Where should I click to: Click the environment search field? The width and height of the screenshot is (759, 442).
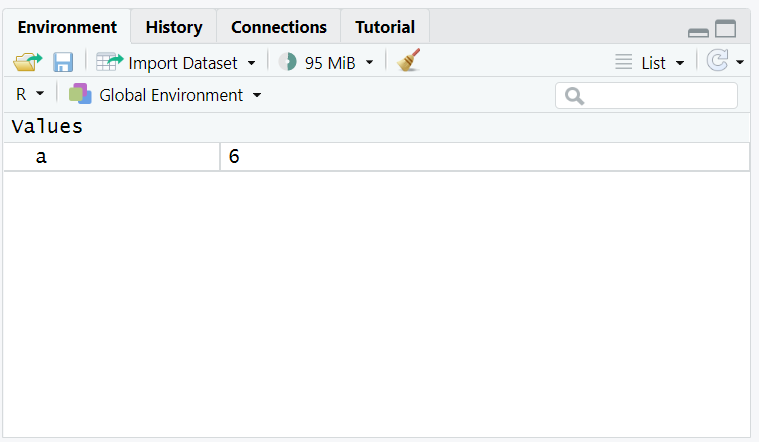click(x=646, y=95)
